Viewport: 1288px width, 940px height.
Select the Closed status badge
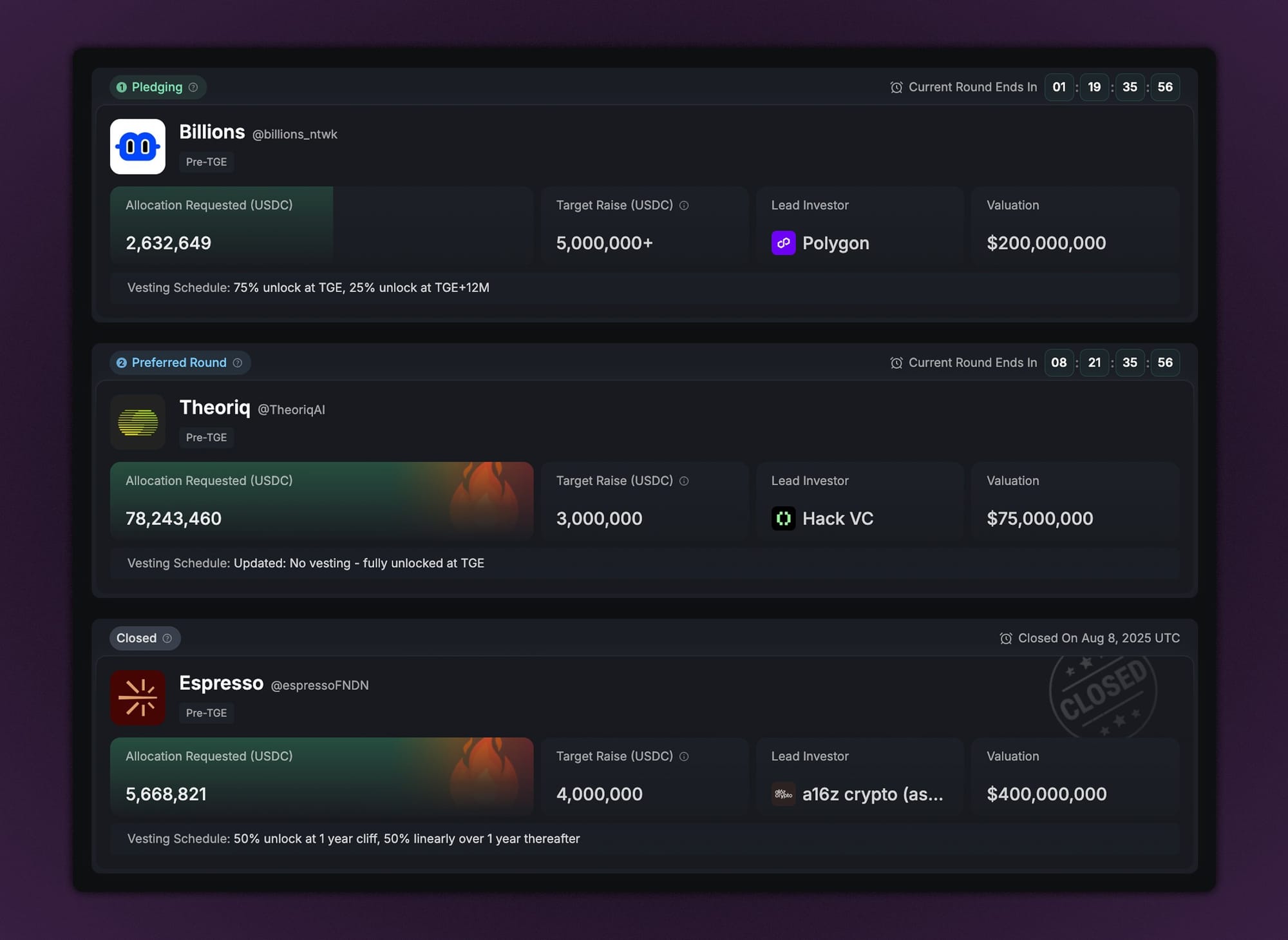click(146, 638)
